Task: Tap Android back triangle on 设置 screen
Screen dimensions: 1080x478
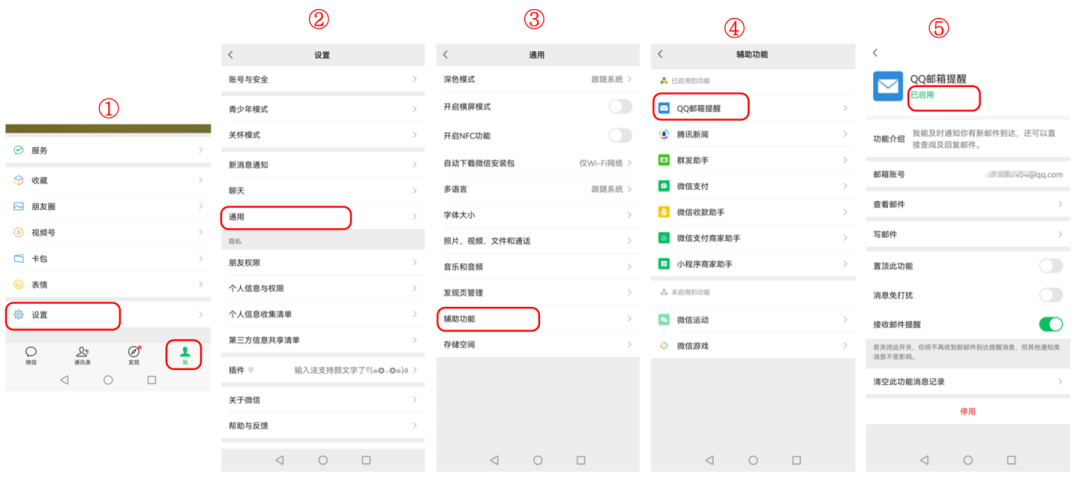Action: point(279,460)
